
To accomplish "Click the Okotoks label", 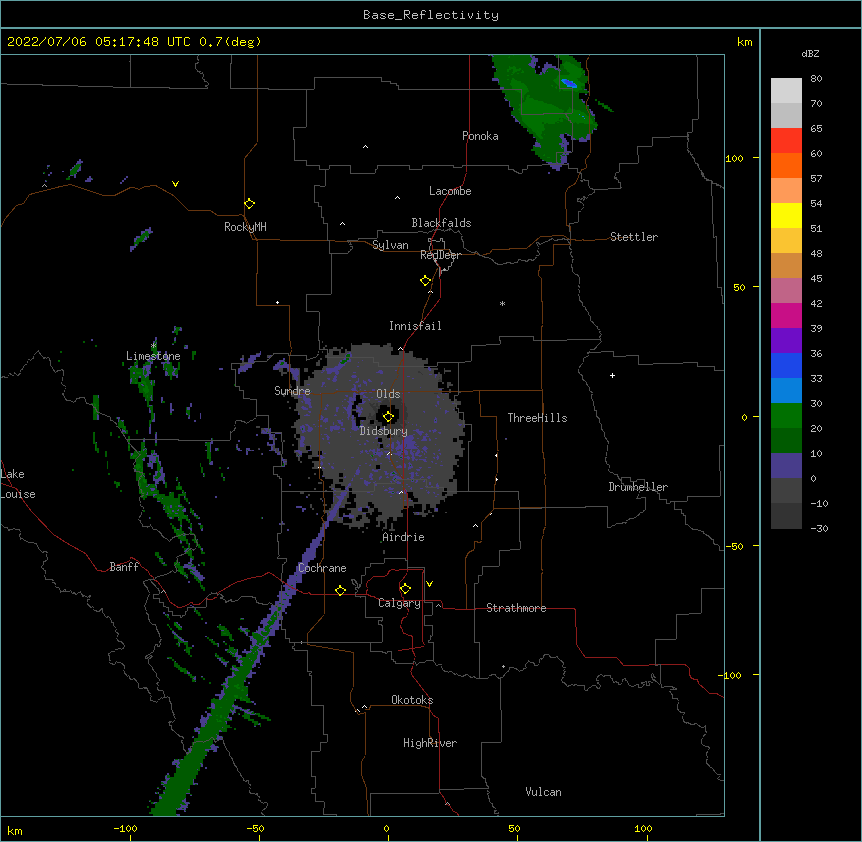I will tap(412, 700).
